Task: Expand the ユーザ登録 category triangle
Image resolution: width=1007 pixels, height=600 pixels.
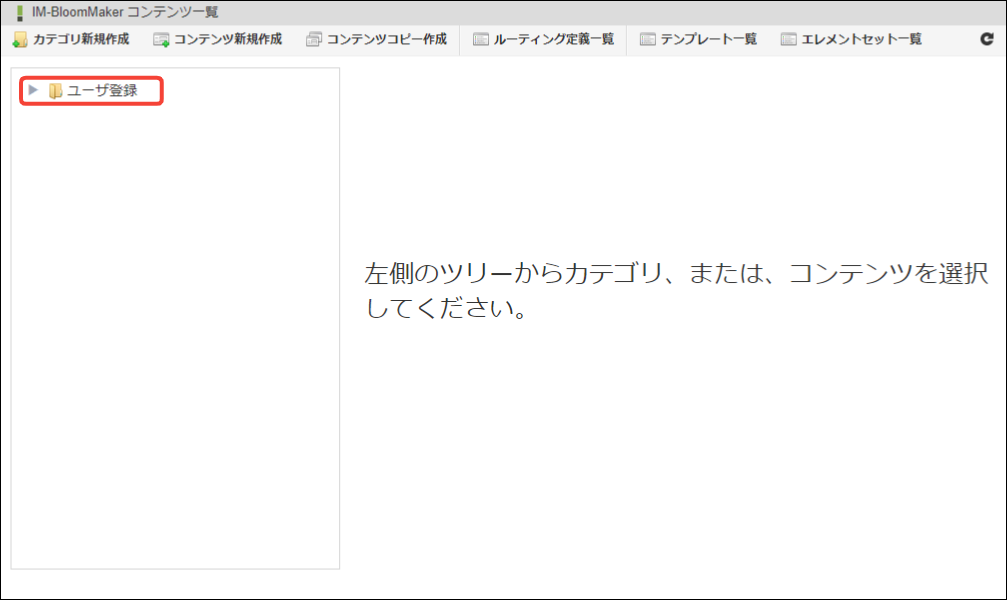Action: coord(33,90)
